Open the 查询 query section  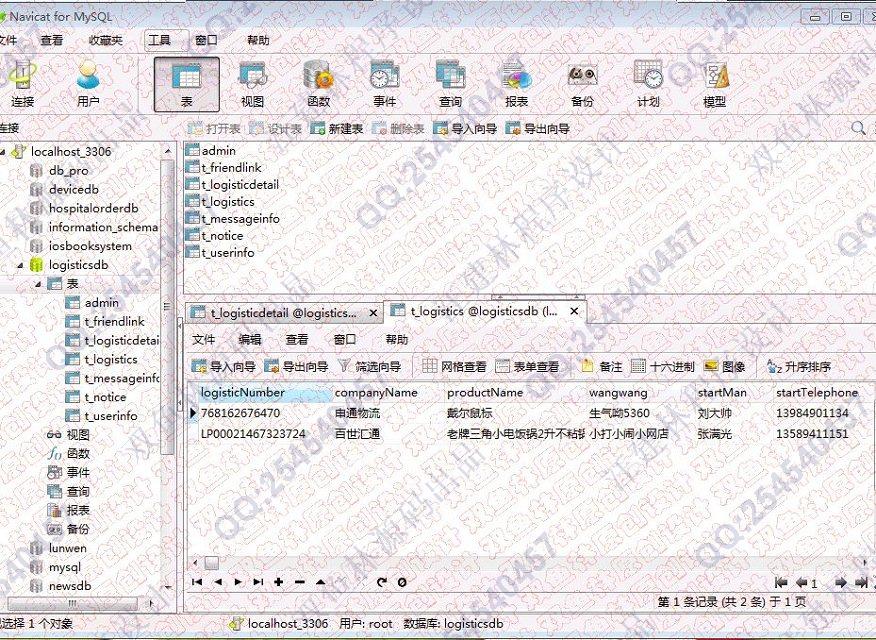pos(450,84)
